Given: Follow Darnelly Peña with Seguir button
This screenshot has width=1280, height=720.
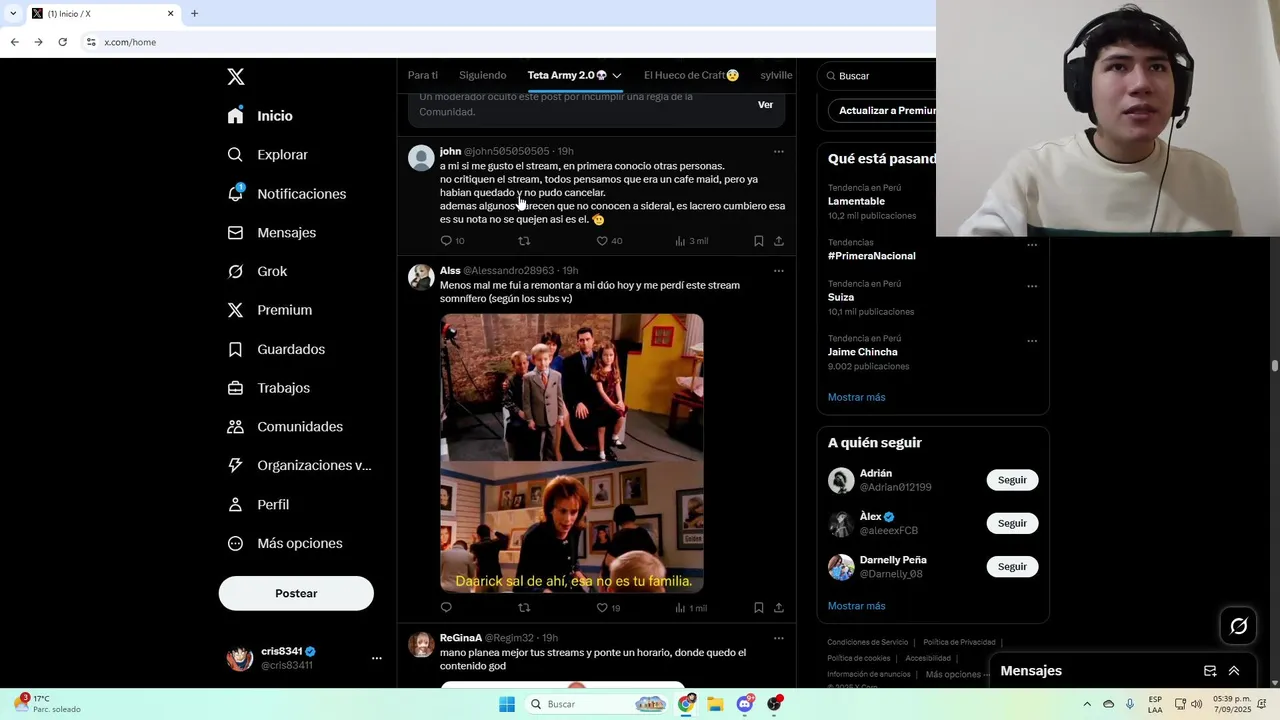Looking at the screenshot, I should 1012,566.
